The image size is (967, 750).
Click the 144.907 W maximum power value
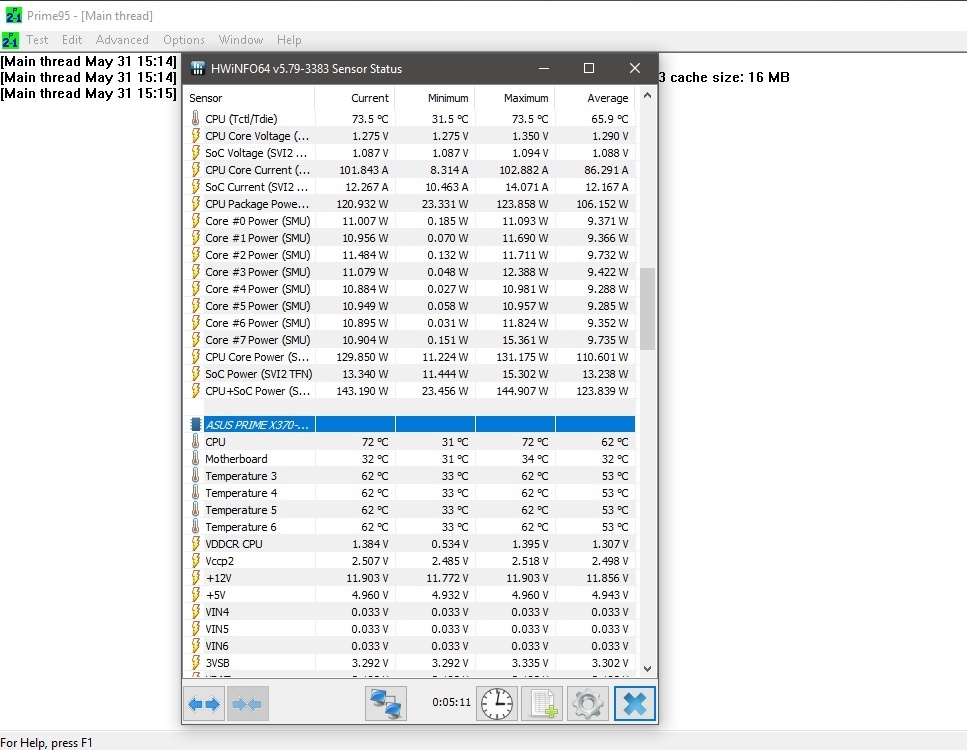[522, 391]
